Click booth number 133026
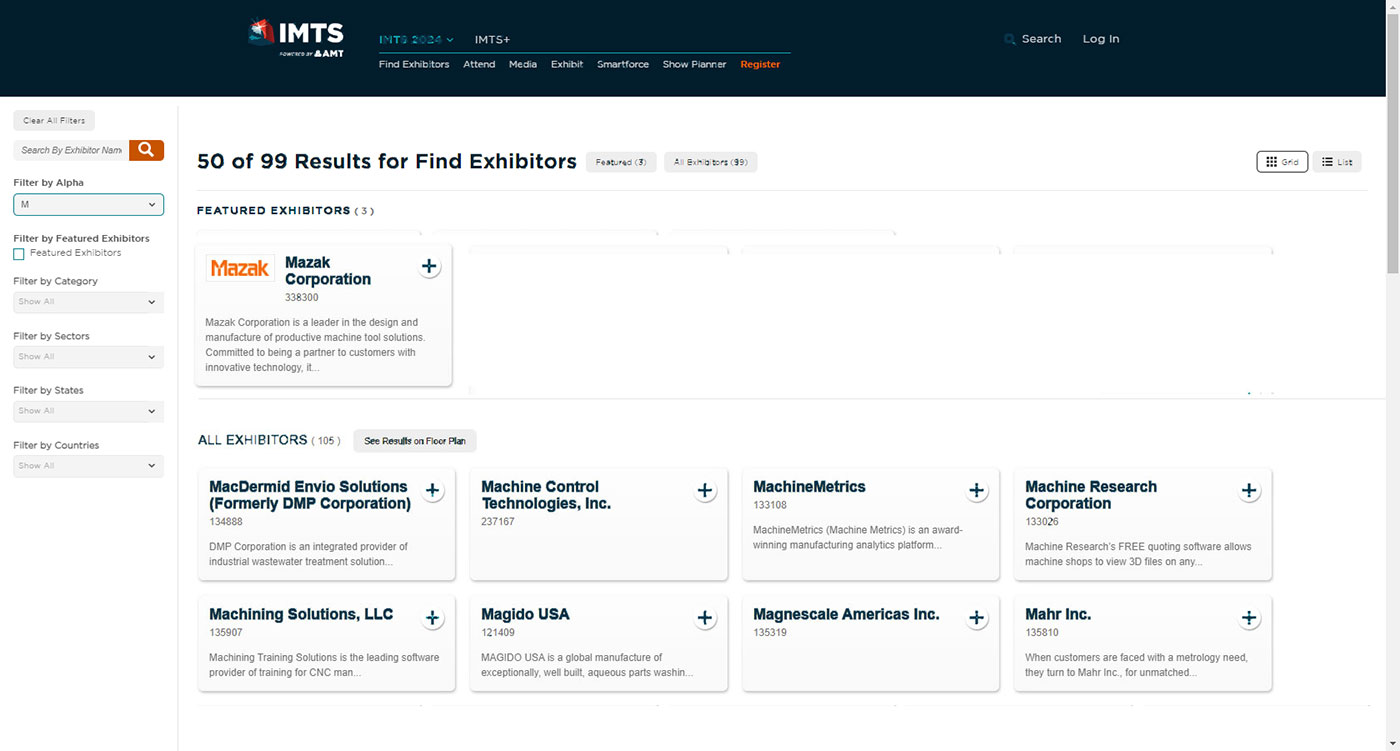The image size is (1400, 751). (x=1042, y=522)
